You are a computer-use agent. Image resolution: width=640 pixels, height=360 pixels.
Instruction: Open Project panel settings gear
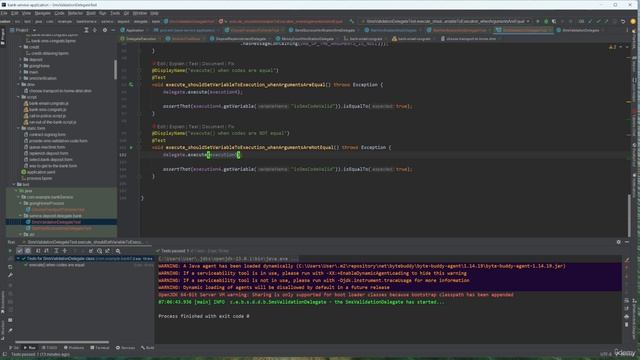[104, 30]
